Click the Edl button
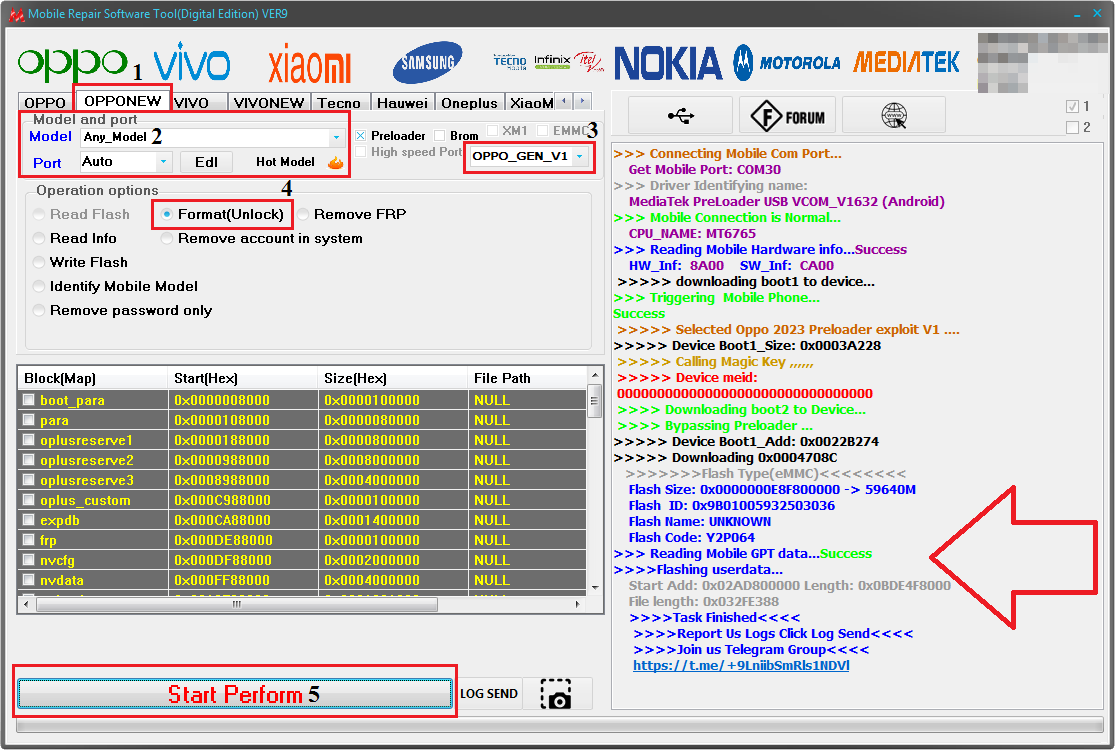This screenshot has width=1115, height=750. 206,162
